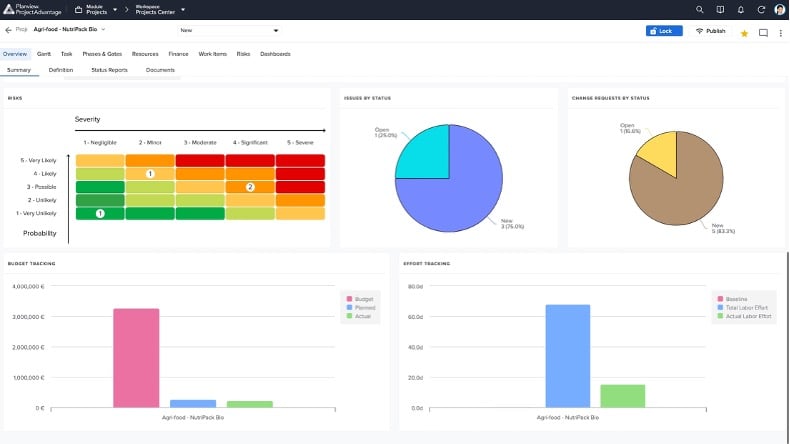The height and width of the screenshot is (444, 790).
Task: Toggle the favorite star for this project
Action: 744,32
